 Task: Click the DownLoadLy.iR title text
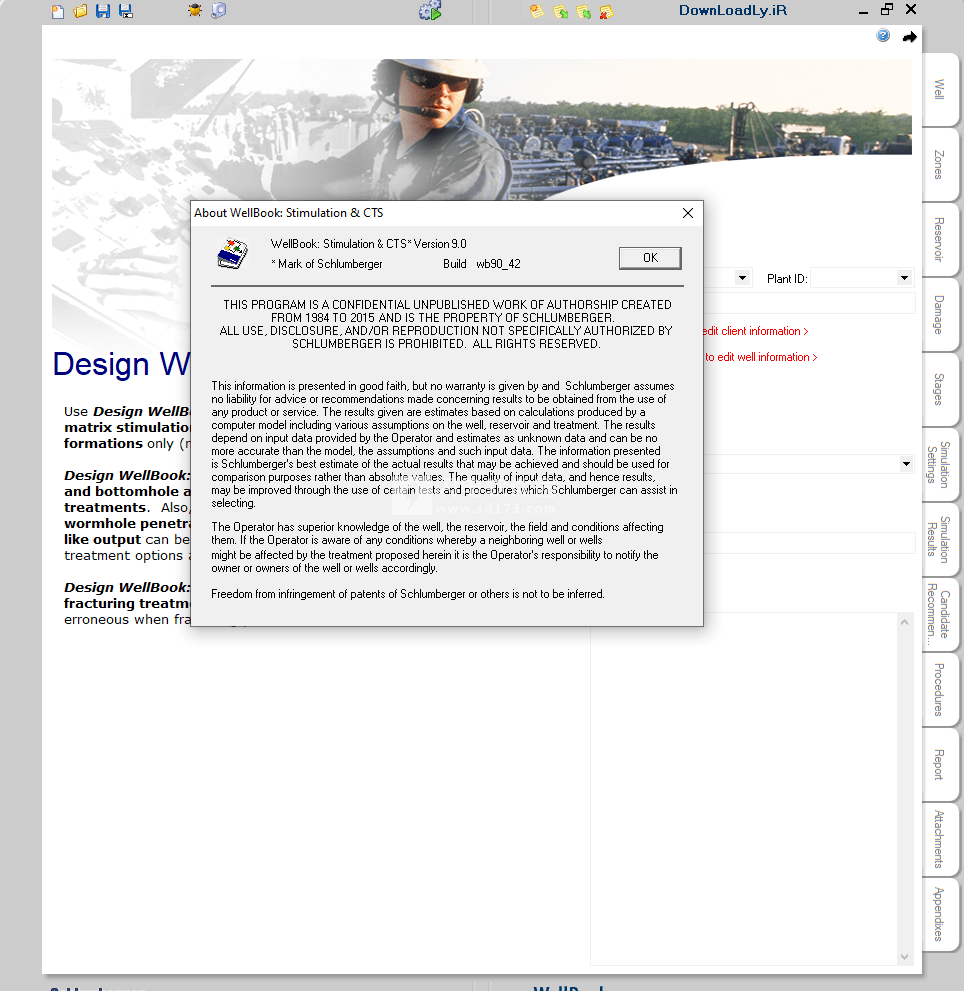[733, 10]
